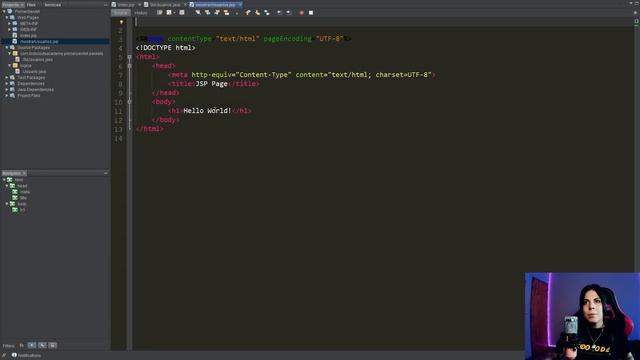Switch to the Services panel tab
The width and height of the screenshot is (640, 360).
coord(53,4)
